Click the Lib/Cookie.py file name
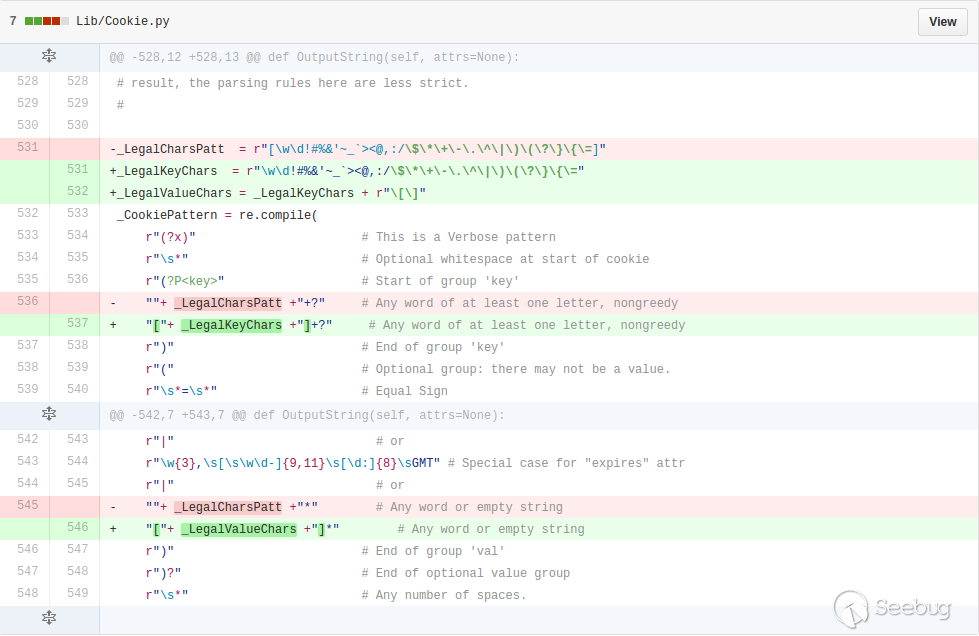The width and height of the screenshot is (979, 636). [123, 21]
